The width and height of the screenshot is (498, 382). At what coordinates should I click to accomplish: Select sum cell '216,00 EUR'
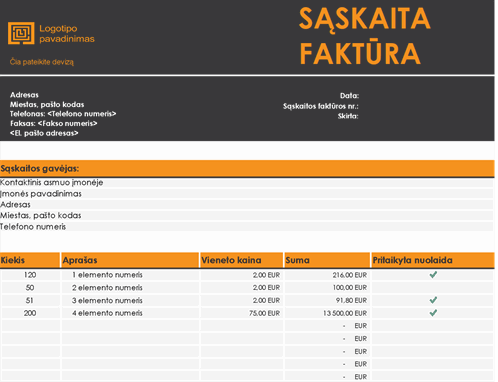(x=327, y=275)
